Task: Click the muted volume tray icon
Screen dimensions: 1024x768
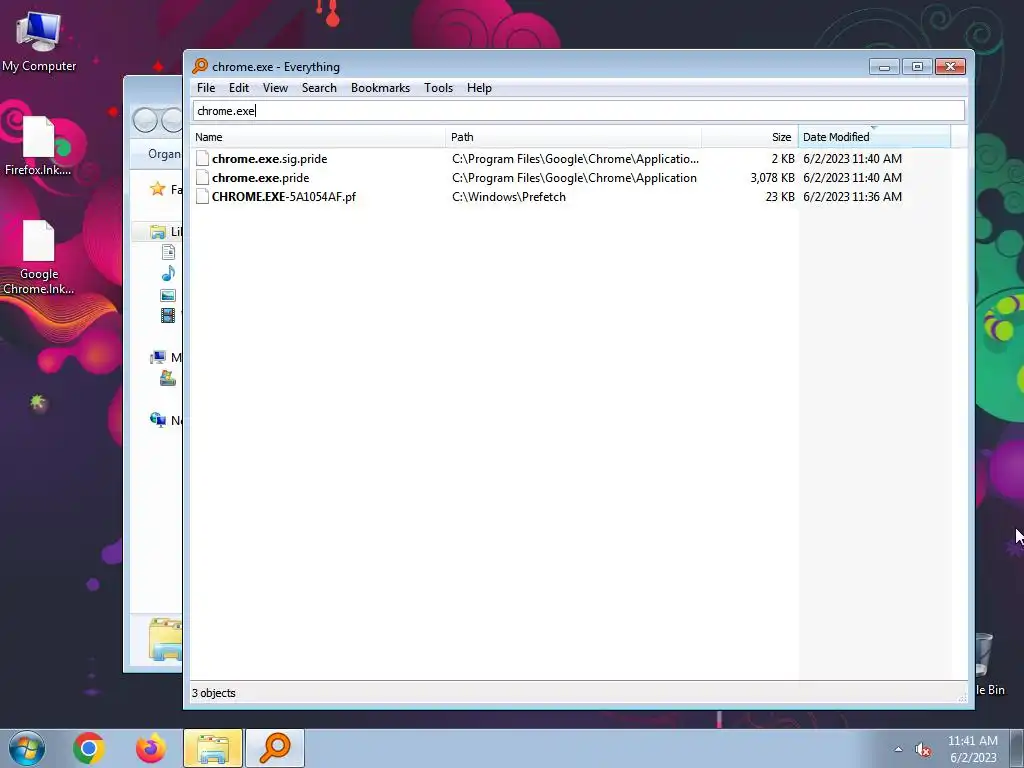Action: (922, 750)
